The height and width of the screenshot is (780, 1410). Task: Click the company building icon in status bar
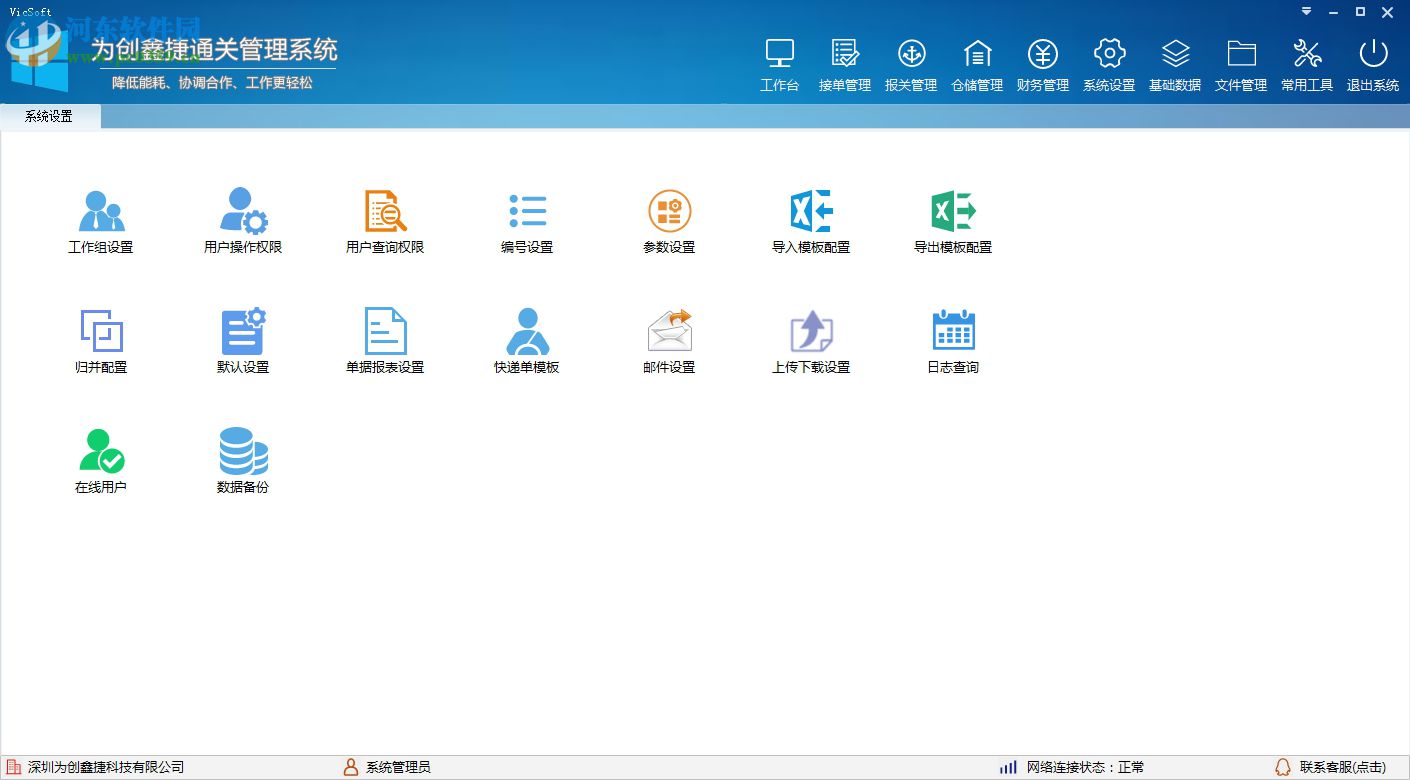14,768
